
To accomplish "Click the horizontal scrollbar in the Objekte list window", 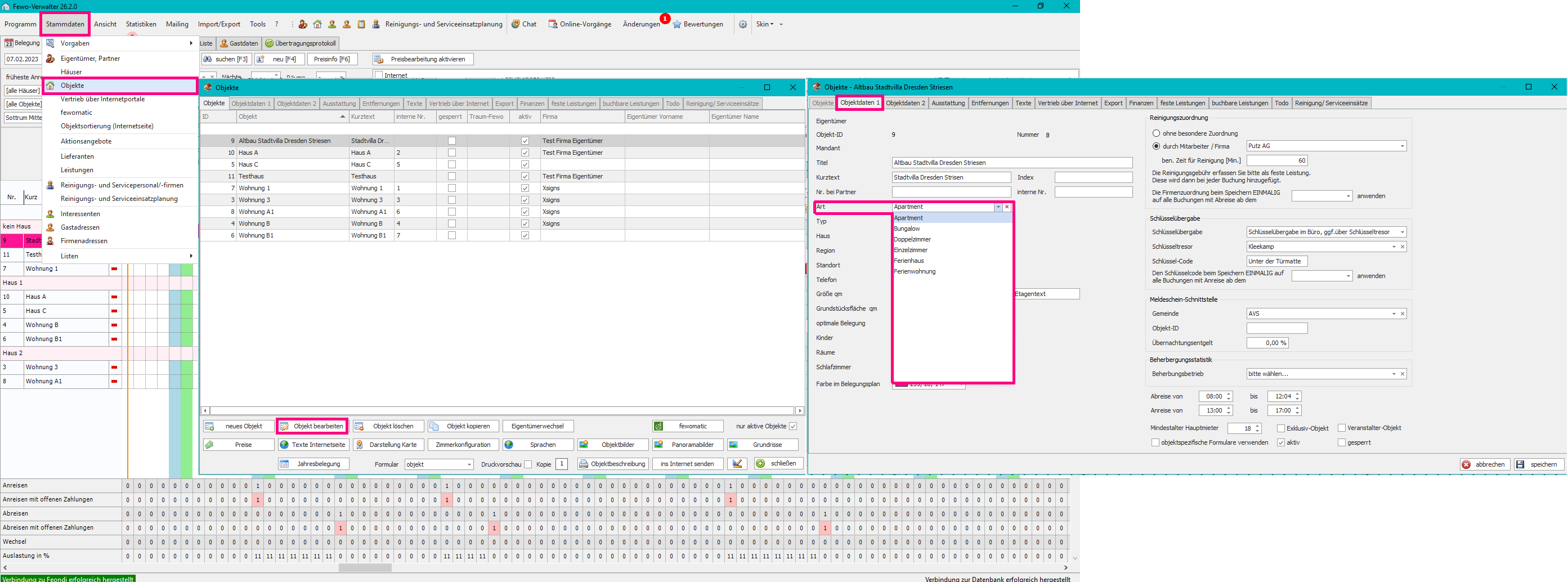I will click(x=502, y=411).
